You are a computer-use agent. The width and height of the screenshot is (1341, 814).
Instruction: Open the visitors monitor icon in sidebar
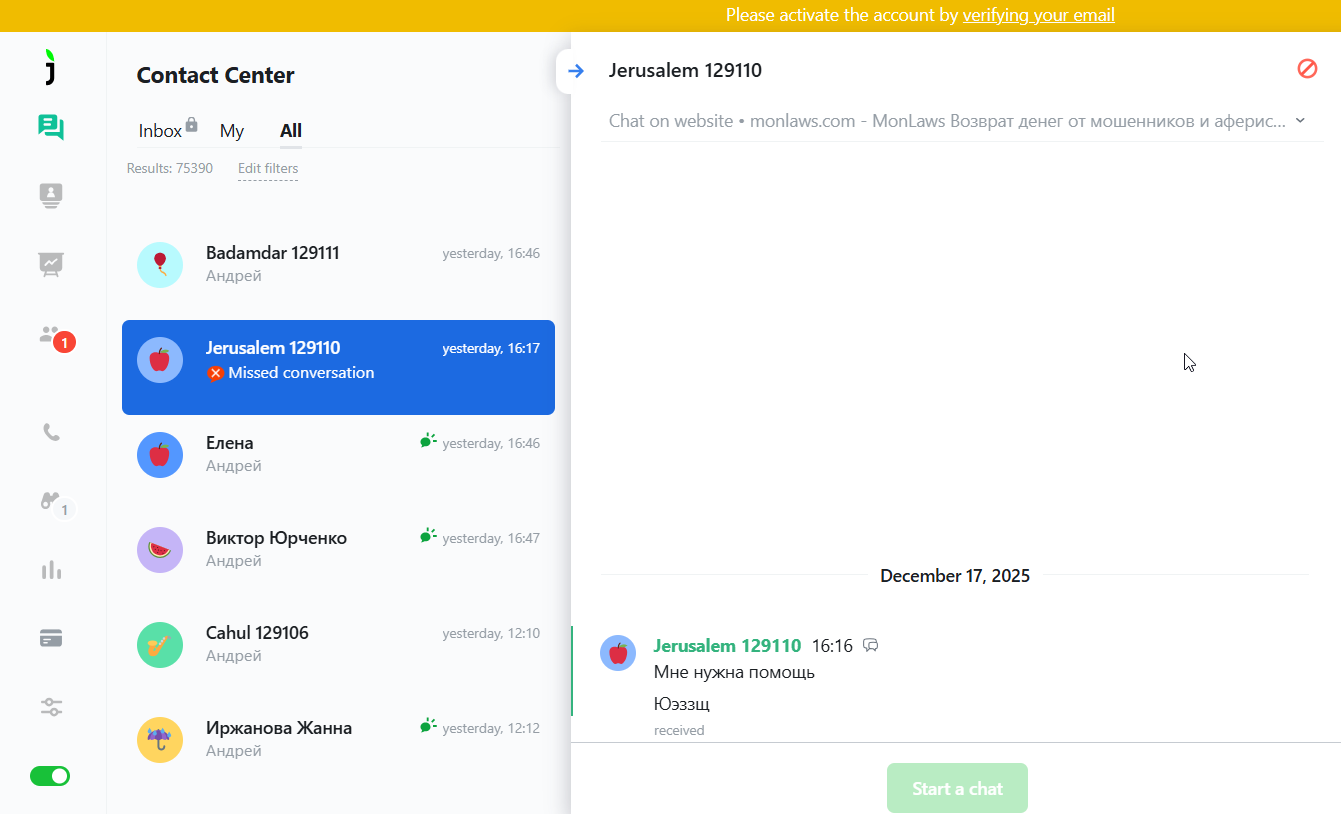coord(51,195)
